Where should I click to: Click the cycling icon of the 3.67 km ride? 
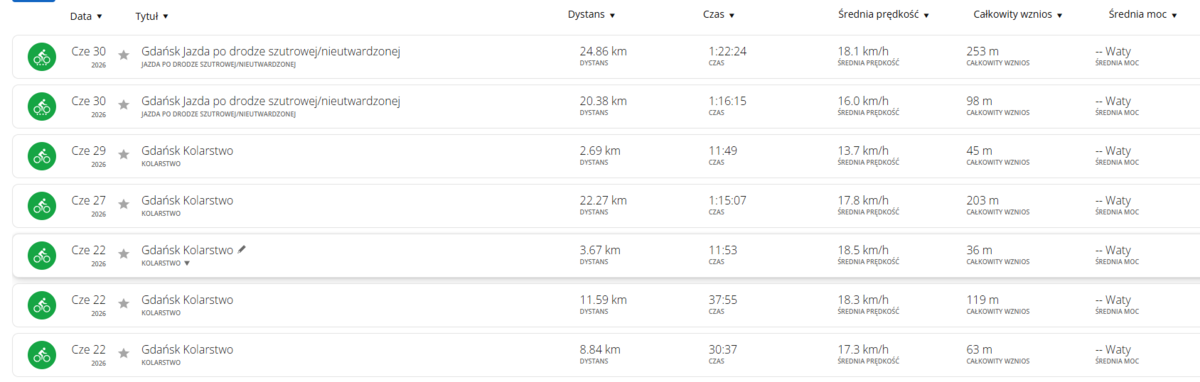pyautogui.click(x=41, y=256)
